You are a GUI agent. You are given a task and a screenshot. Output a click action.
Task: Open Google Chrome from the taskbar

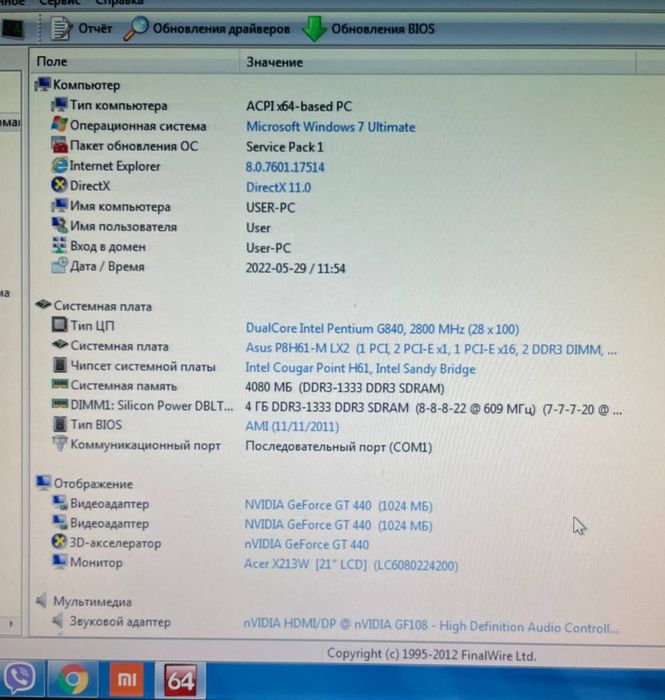pos(73,679)
